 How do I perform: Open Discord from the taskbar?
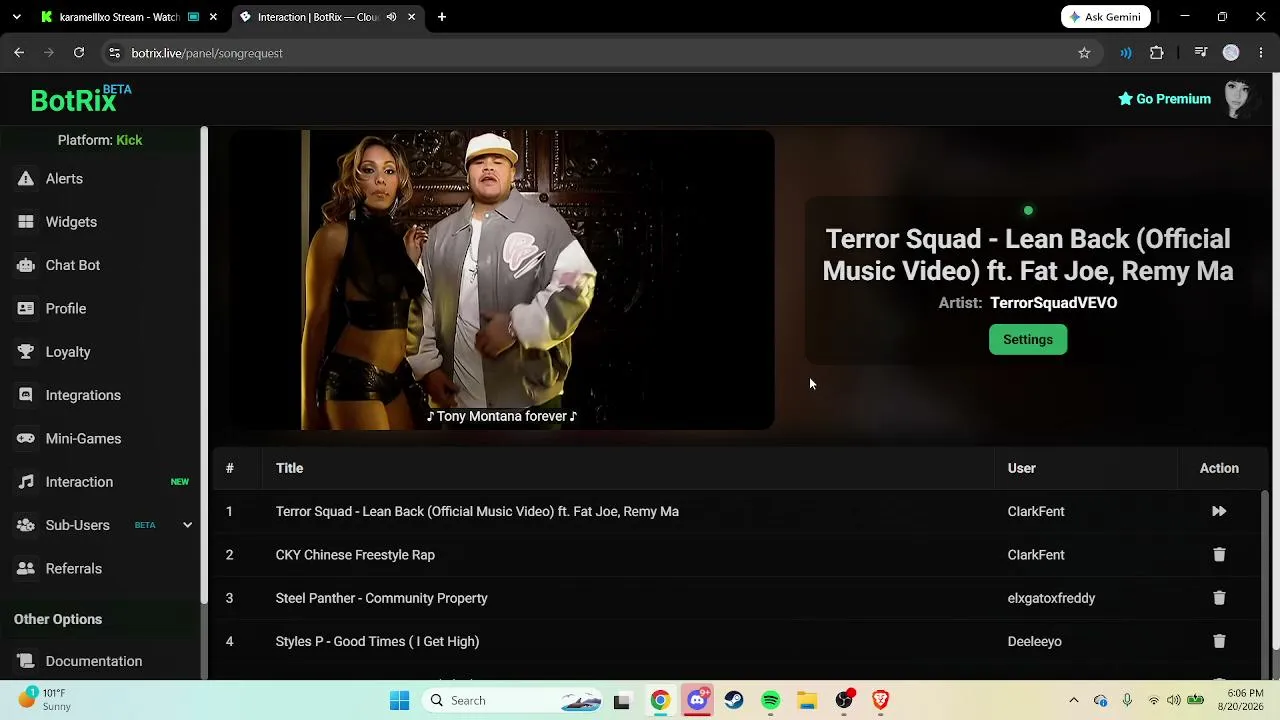(697, 700)
